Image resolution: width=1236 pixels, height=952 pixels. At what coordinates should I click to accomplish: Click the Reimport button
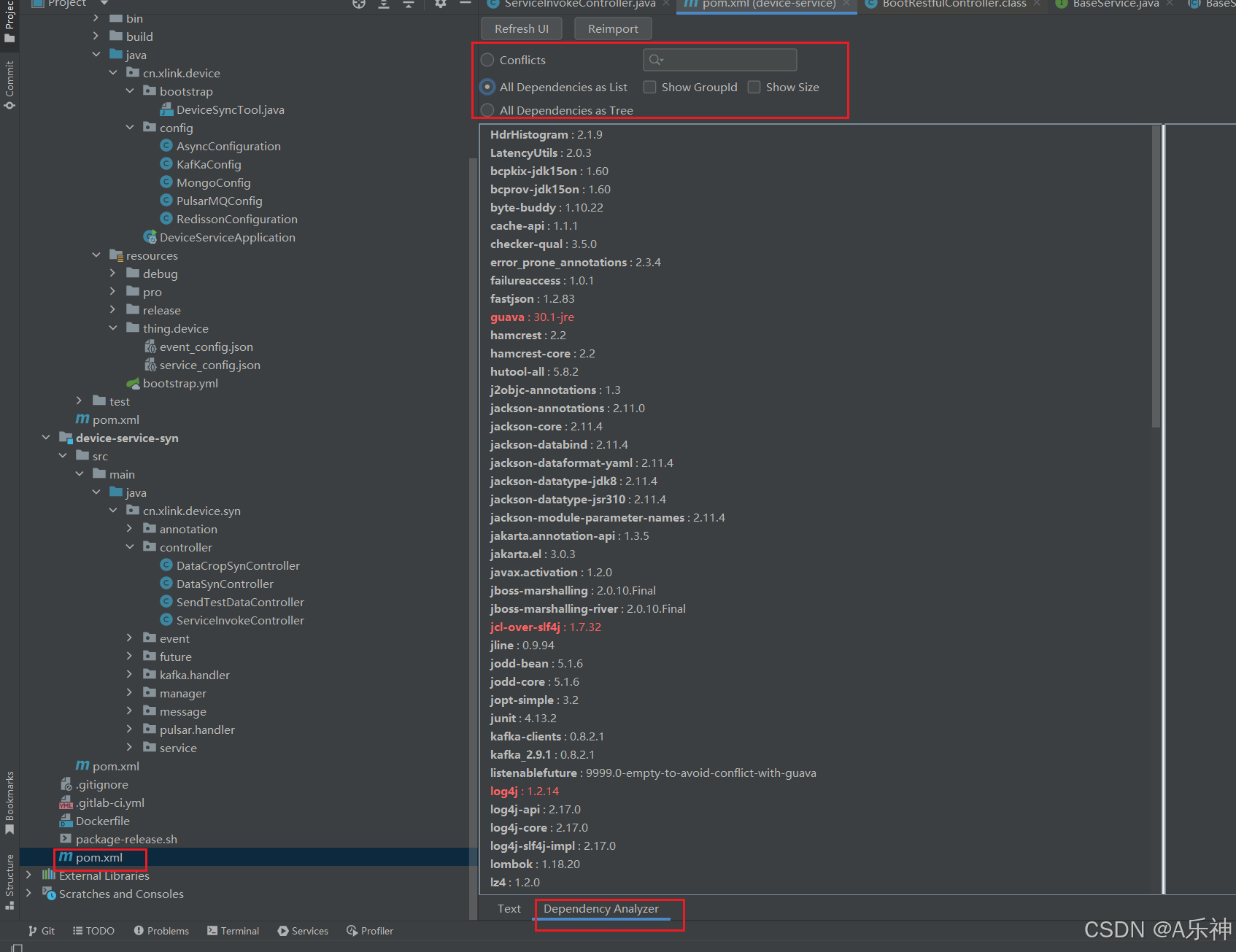[613, 28]
